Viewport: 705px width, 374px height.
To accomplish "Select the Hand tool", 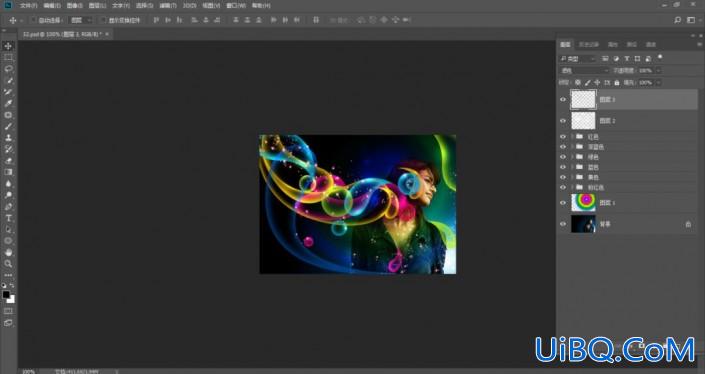I will pyautogui.click(x=8, y=252).
